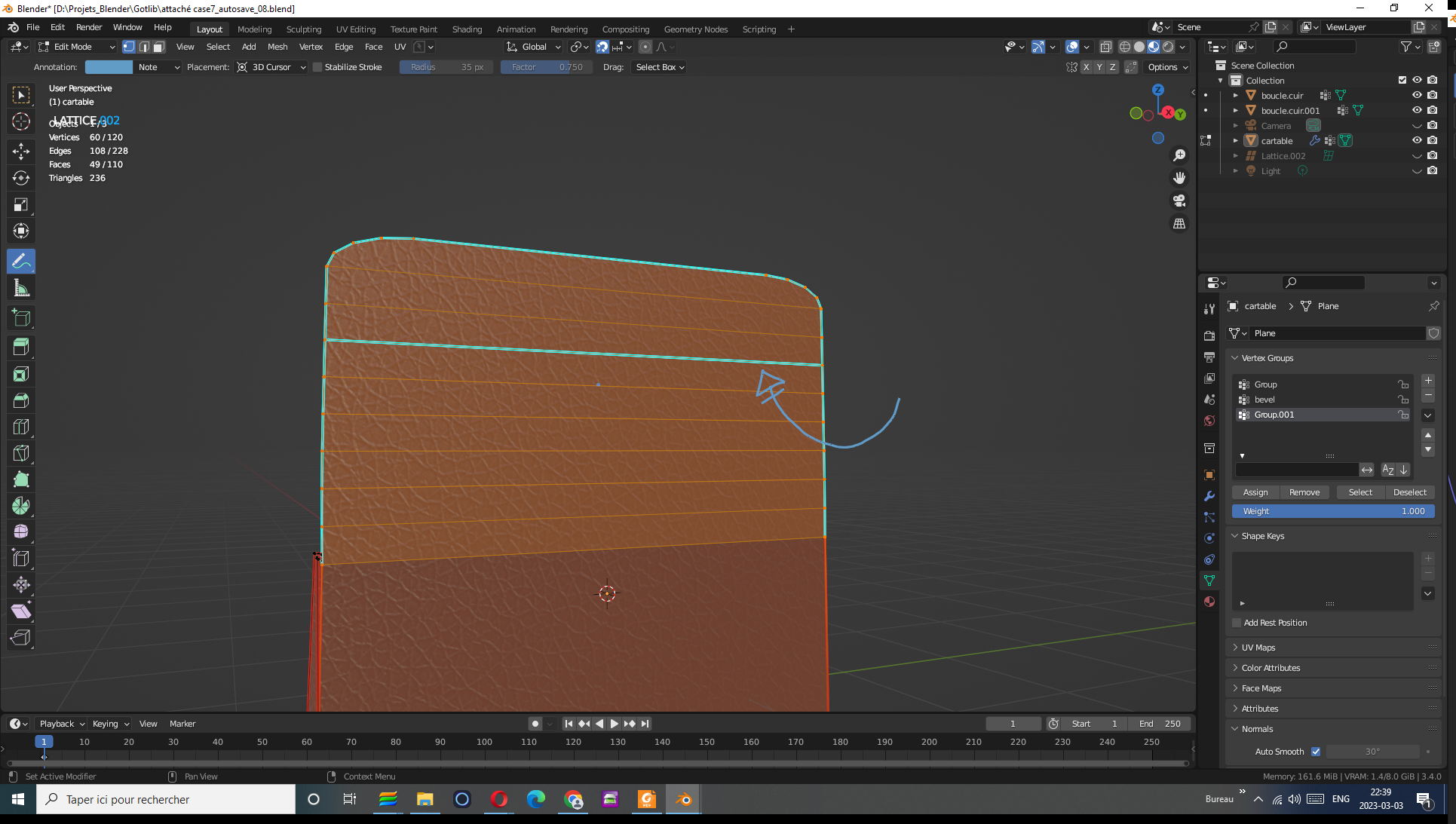Toggle camera view icon in viewport

point(1179,201)
